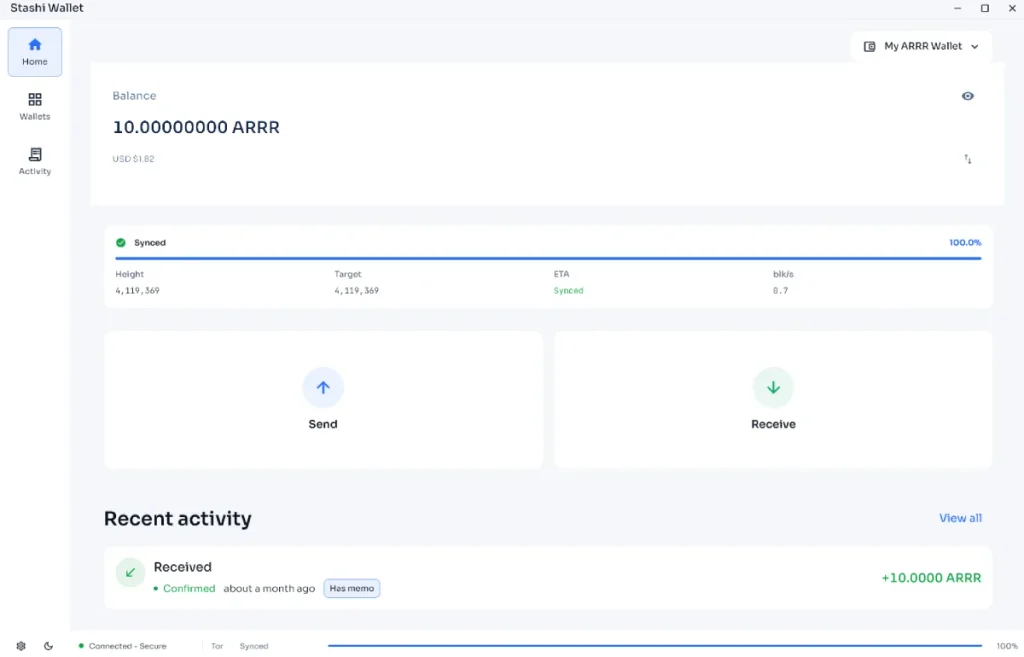
Task: Select the 10.00000000 ARRR balance text
Action: (x=196, y=127)
